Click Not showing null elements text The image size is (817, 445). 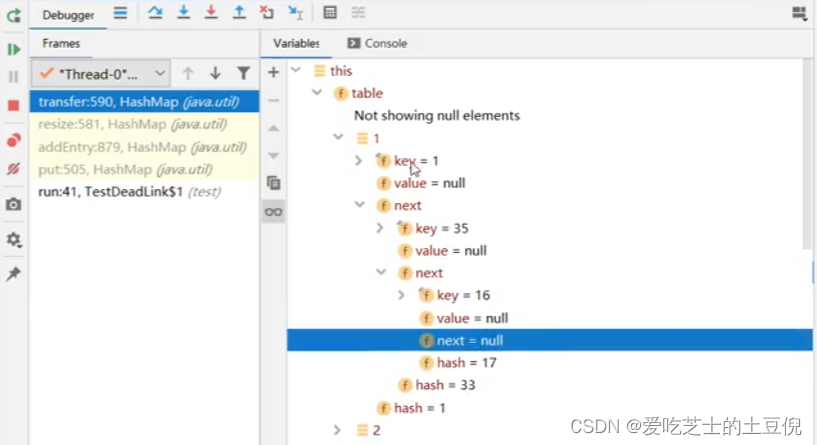(x=437, y=115)
